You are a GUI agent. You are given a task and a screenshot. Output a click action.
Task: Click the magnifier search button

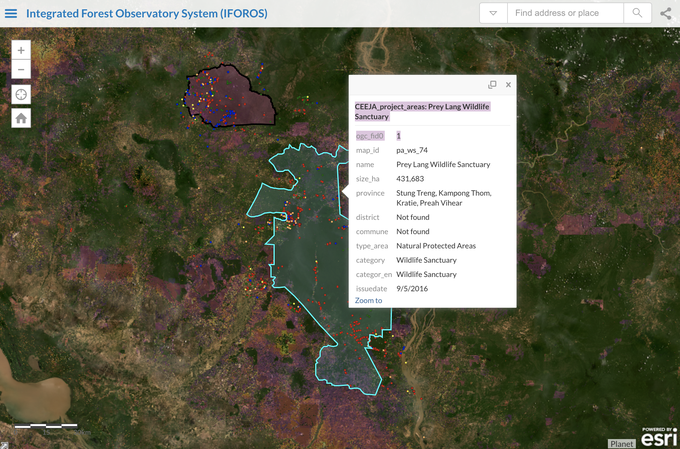click(x=637, y=13)
